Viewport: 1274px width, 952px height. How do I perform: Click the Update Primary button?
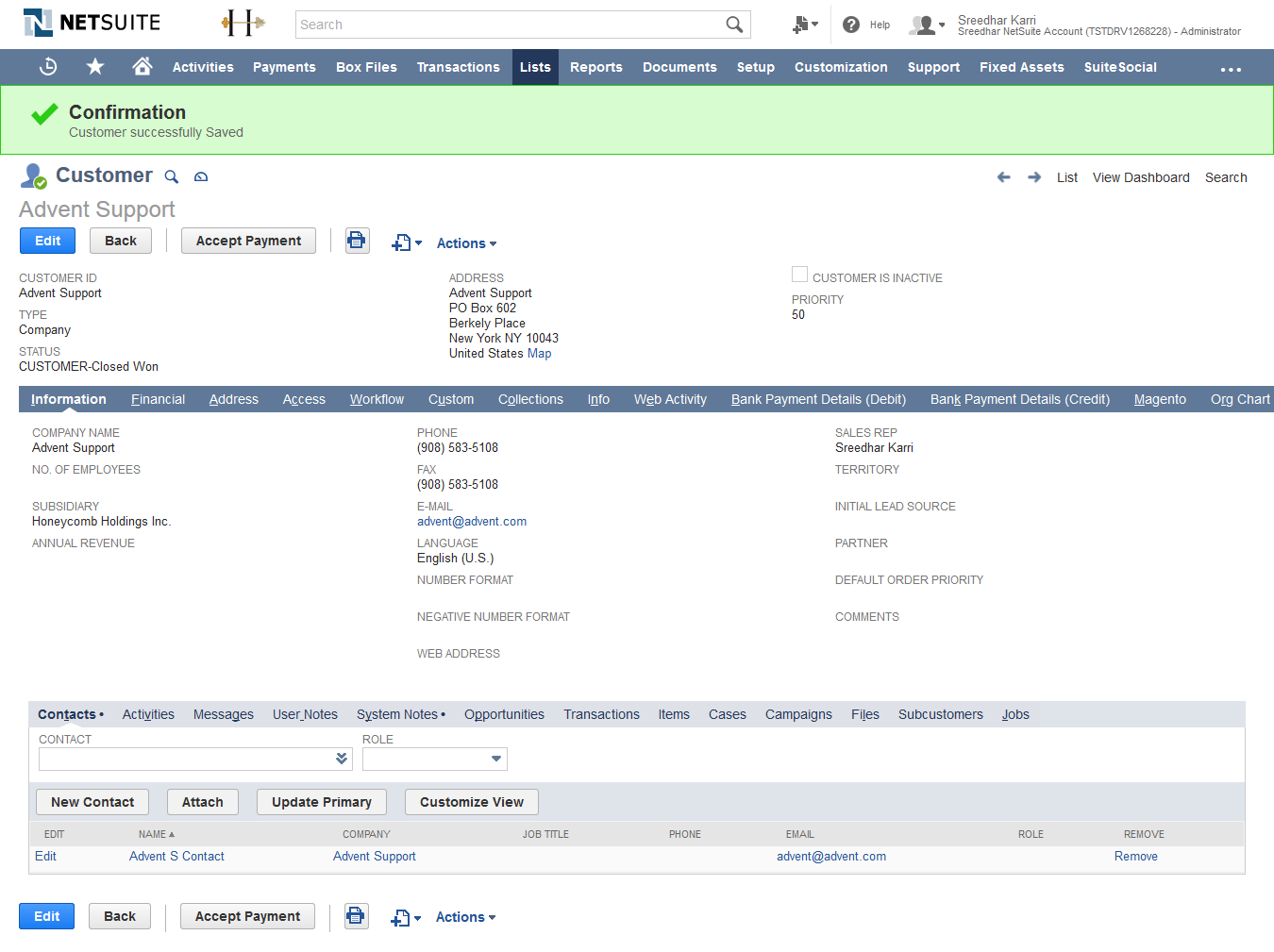tap(322, 802)
